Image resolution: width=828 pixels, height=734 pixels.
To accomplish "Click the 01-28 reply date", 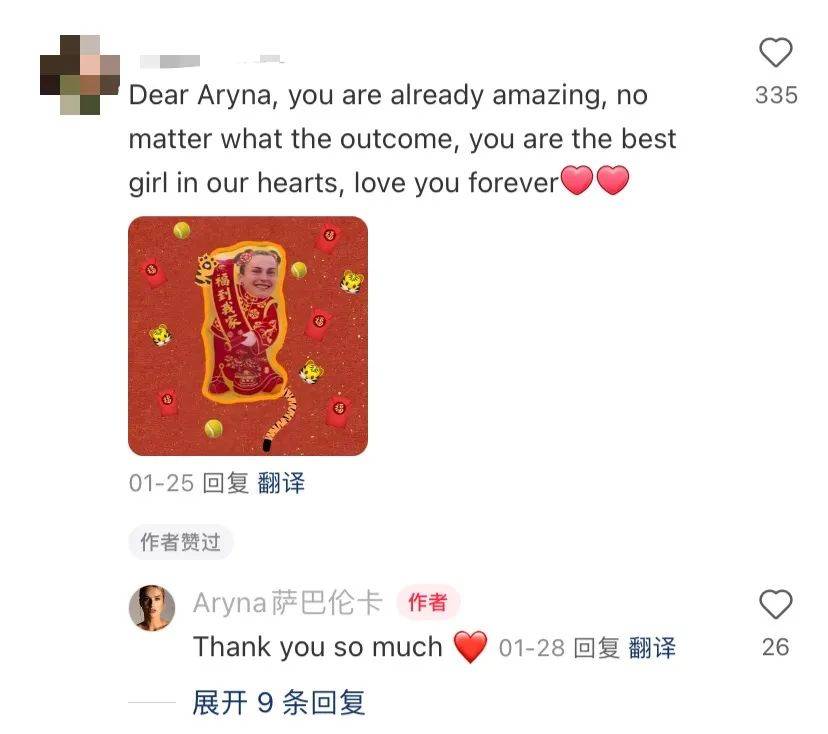I will 532,648.
